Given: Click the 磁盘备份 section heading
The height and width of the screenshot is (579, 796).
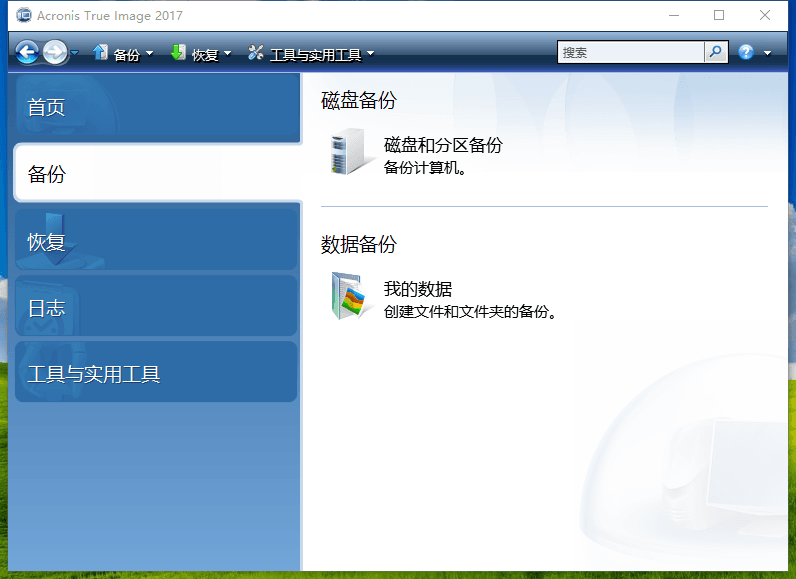Looking at the screenshot, I should (358, 100).
